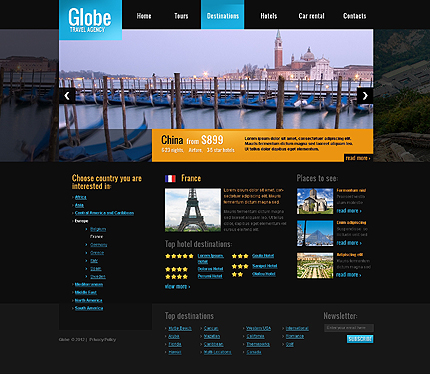Click the France flag icon
The width and height of the screenshot is (430, 374).
tap(170, 179)
